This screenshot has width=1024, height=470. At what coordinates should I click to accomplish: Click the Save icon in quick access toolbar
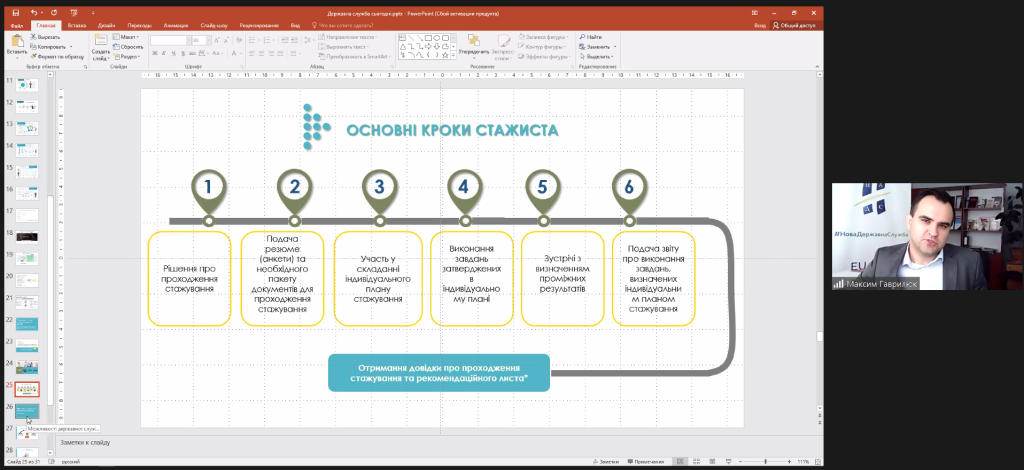click(x=15, y=14)
